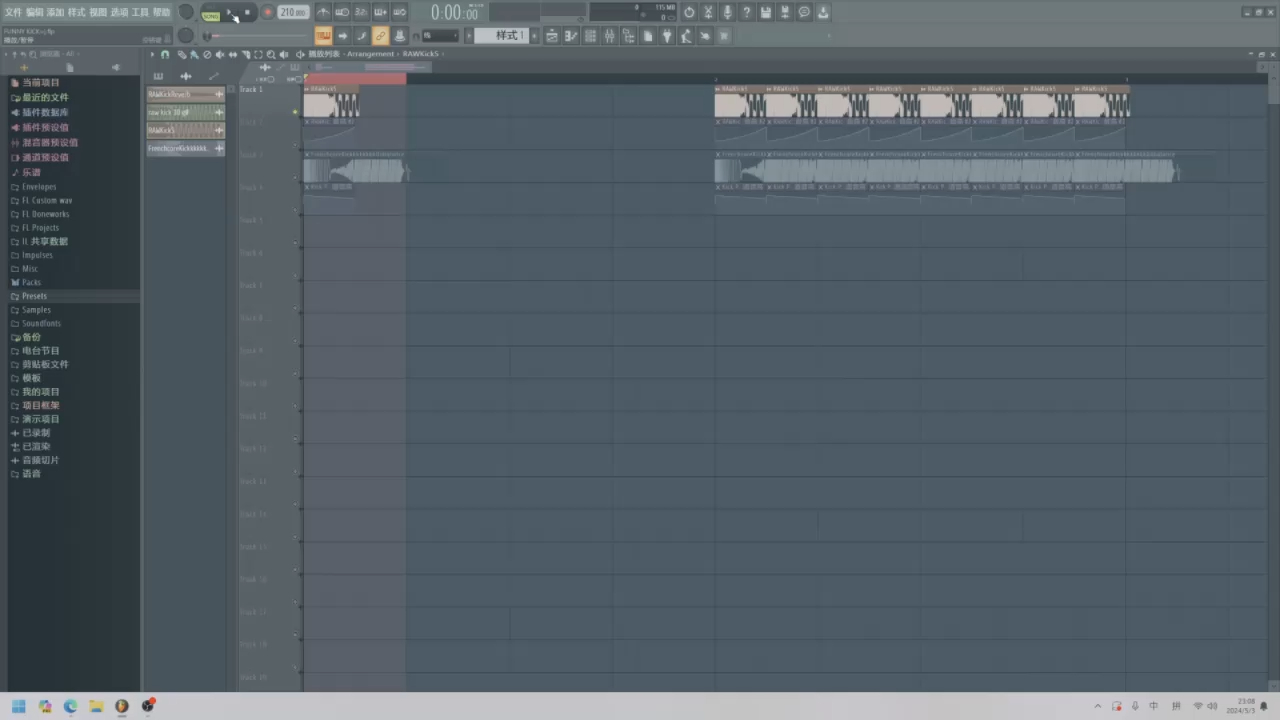Click the audio editor scissors icon
The height and width of the screenshot is (720, 1280).
pos(708,12)
